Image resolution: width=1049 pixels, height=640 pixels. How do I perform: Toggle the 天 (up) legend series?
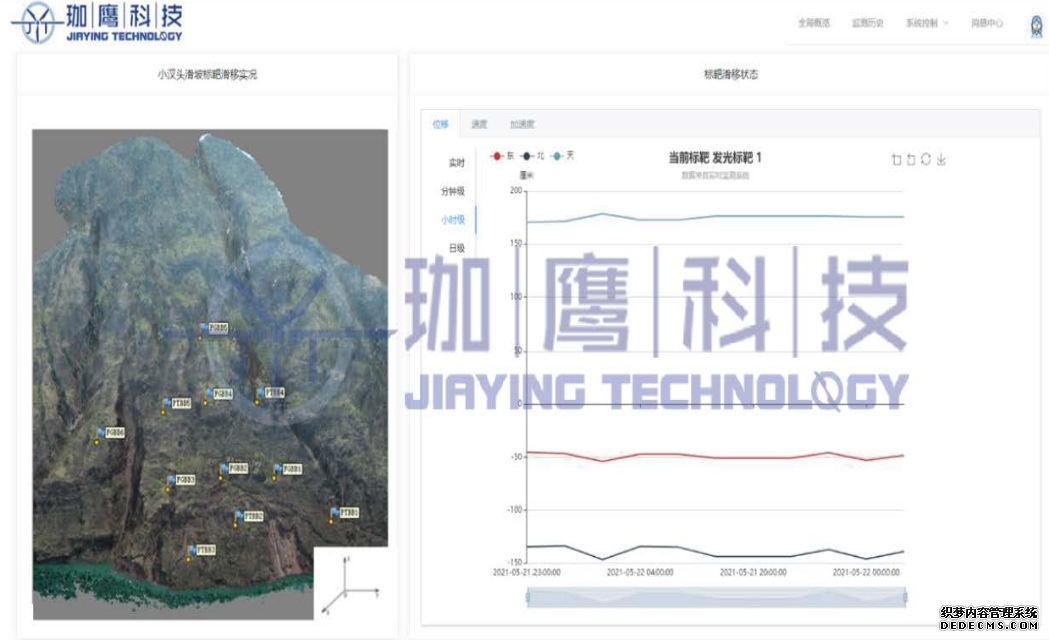tap(564, 156)
